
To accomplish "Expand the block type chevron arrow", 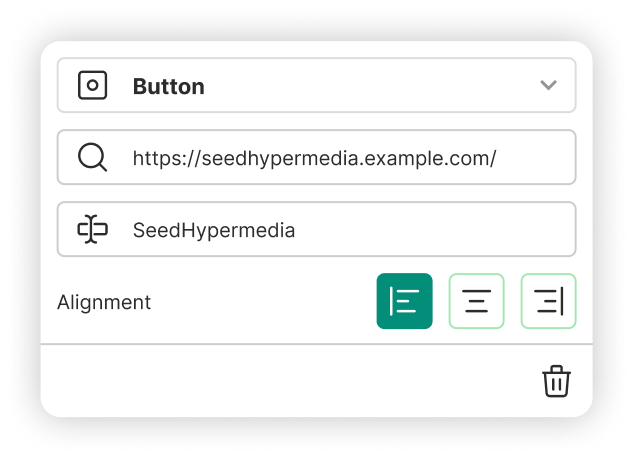I will (548, 86).
